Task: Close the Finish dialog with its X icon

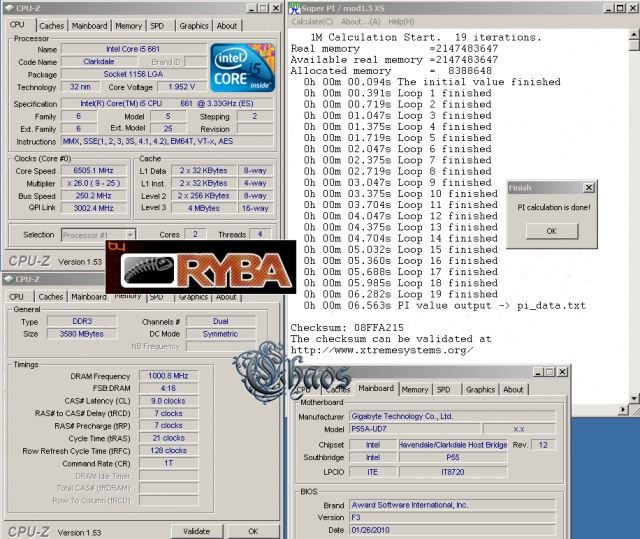Action: tap(587, 187)
